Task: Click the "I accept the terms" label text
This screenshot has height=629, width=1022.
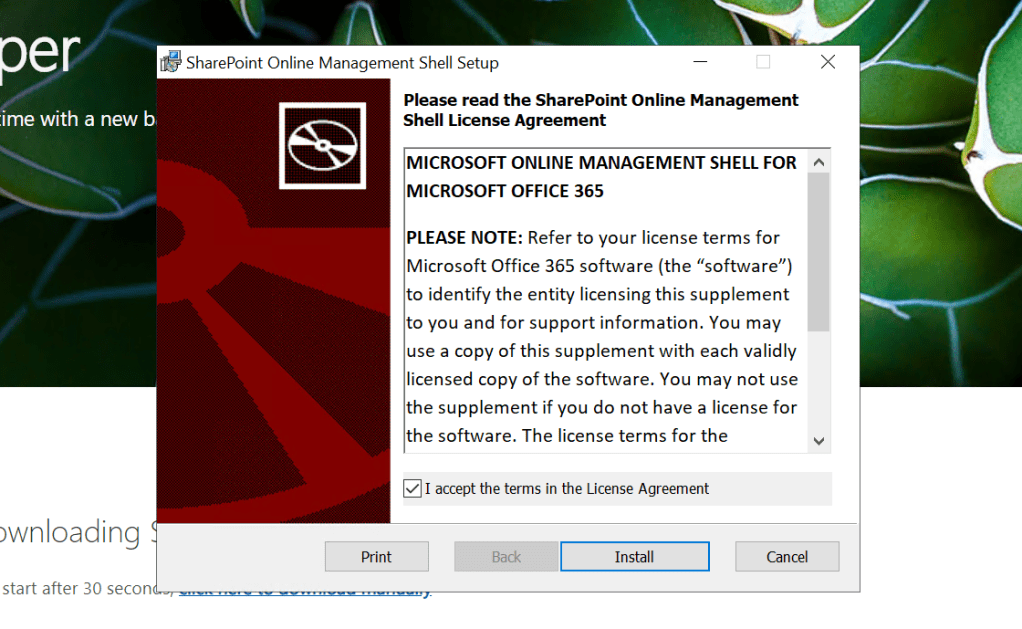Action: click(x=566, y=489)
